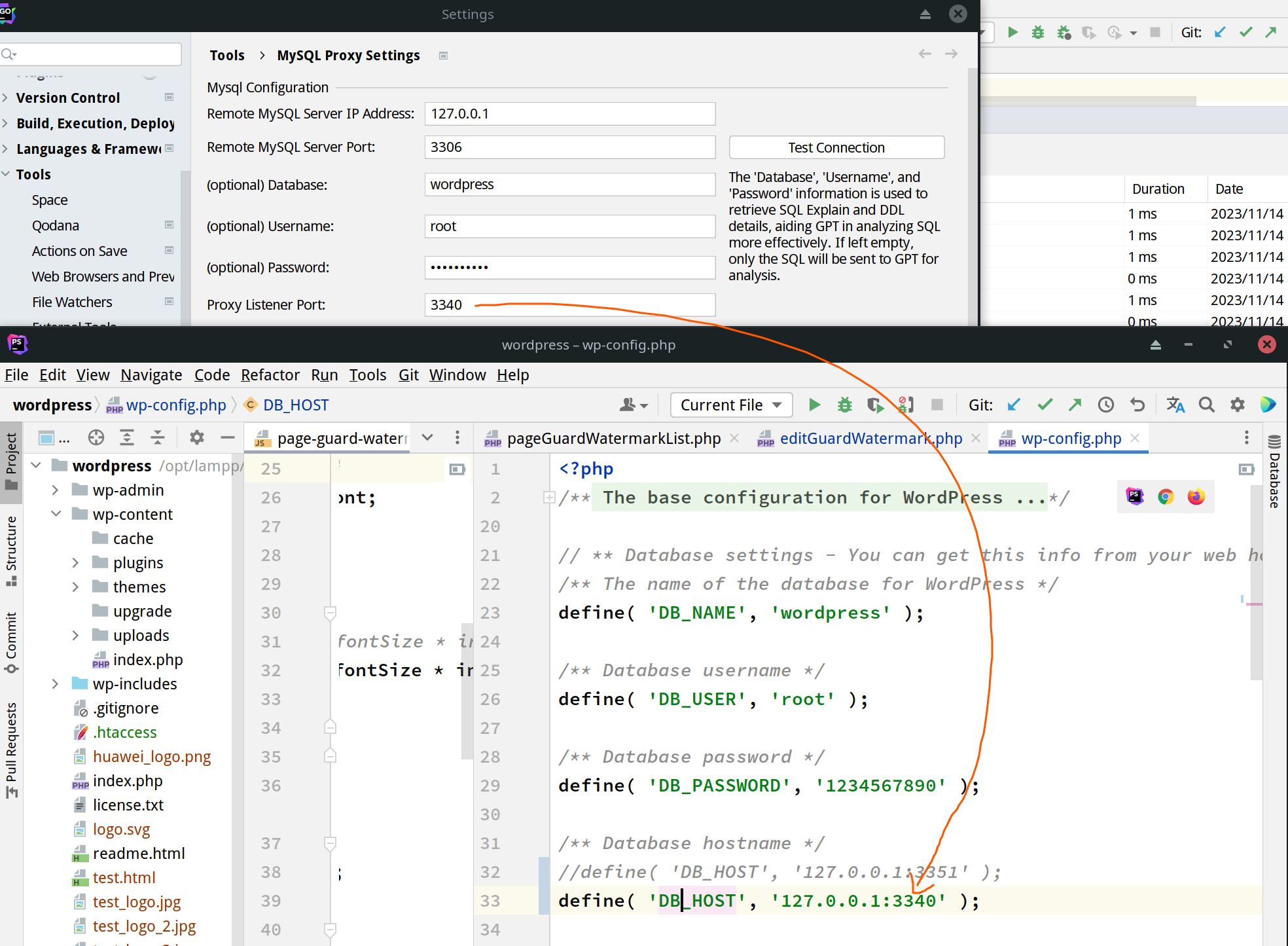Click the Run button in editor toolbar

pos(815,404)
